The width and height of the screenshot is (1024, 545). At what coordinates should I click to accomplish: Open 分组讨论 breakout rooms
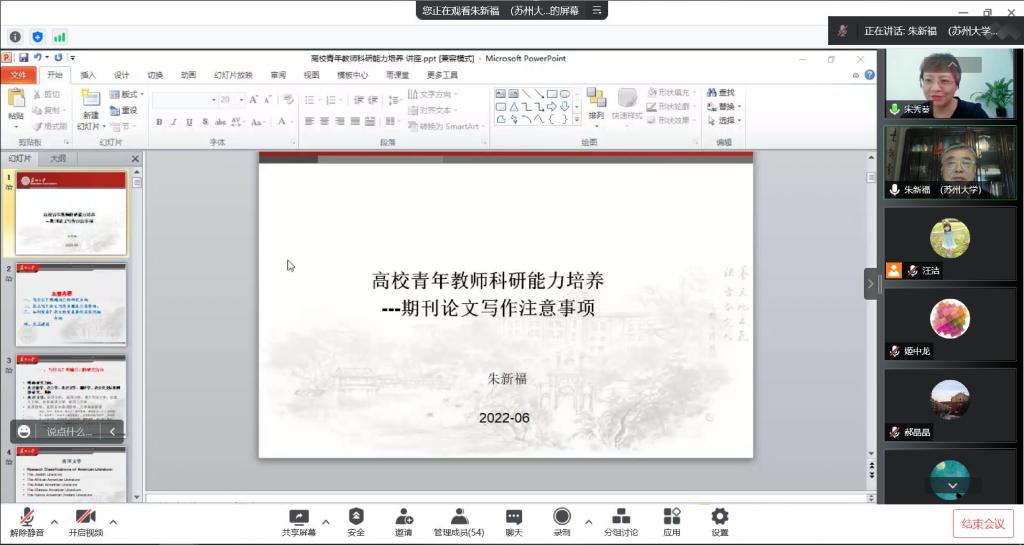620,517
